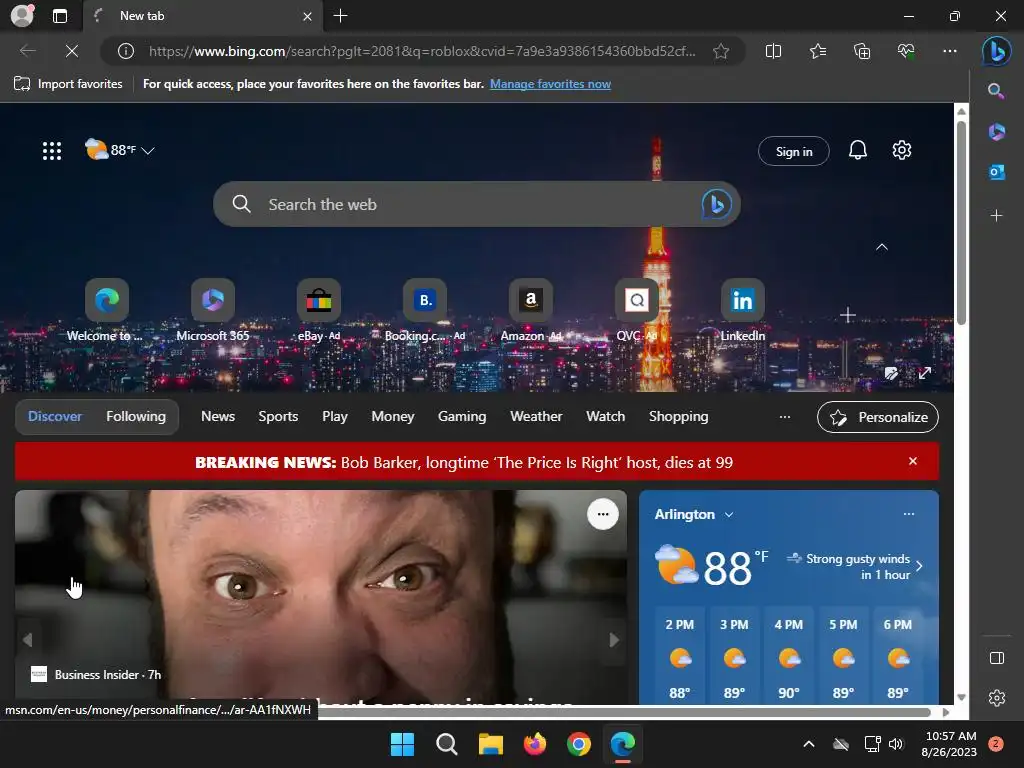The width and height of the screenshot is (1024, 768).
Task: Click the Search the web input field
Action: click(x=477, y=204)
